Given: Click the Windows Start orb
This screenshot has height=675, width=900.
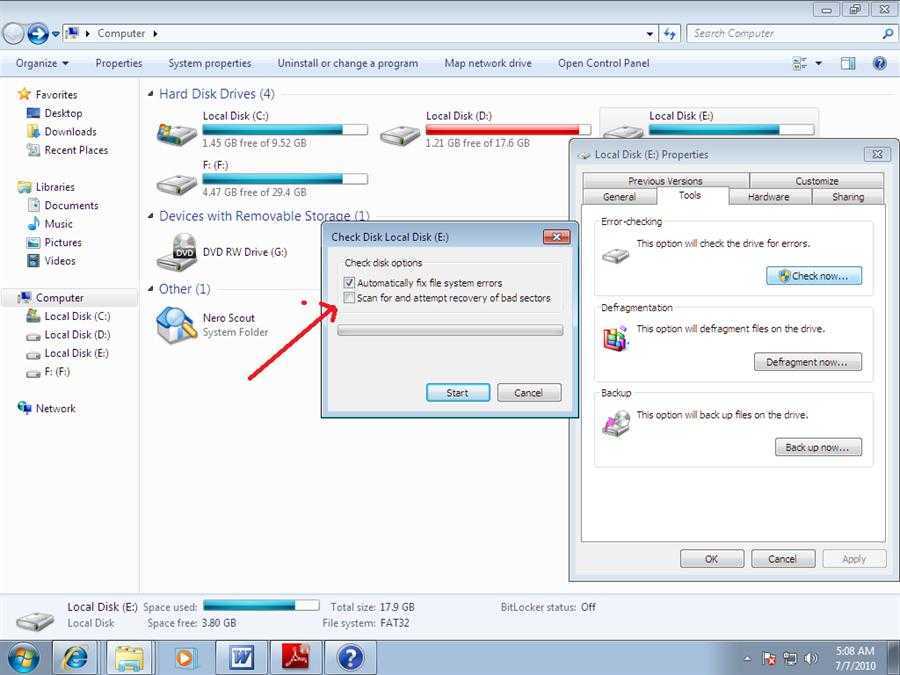Looking at the screenshot, I should pos(22,658).
